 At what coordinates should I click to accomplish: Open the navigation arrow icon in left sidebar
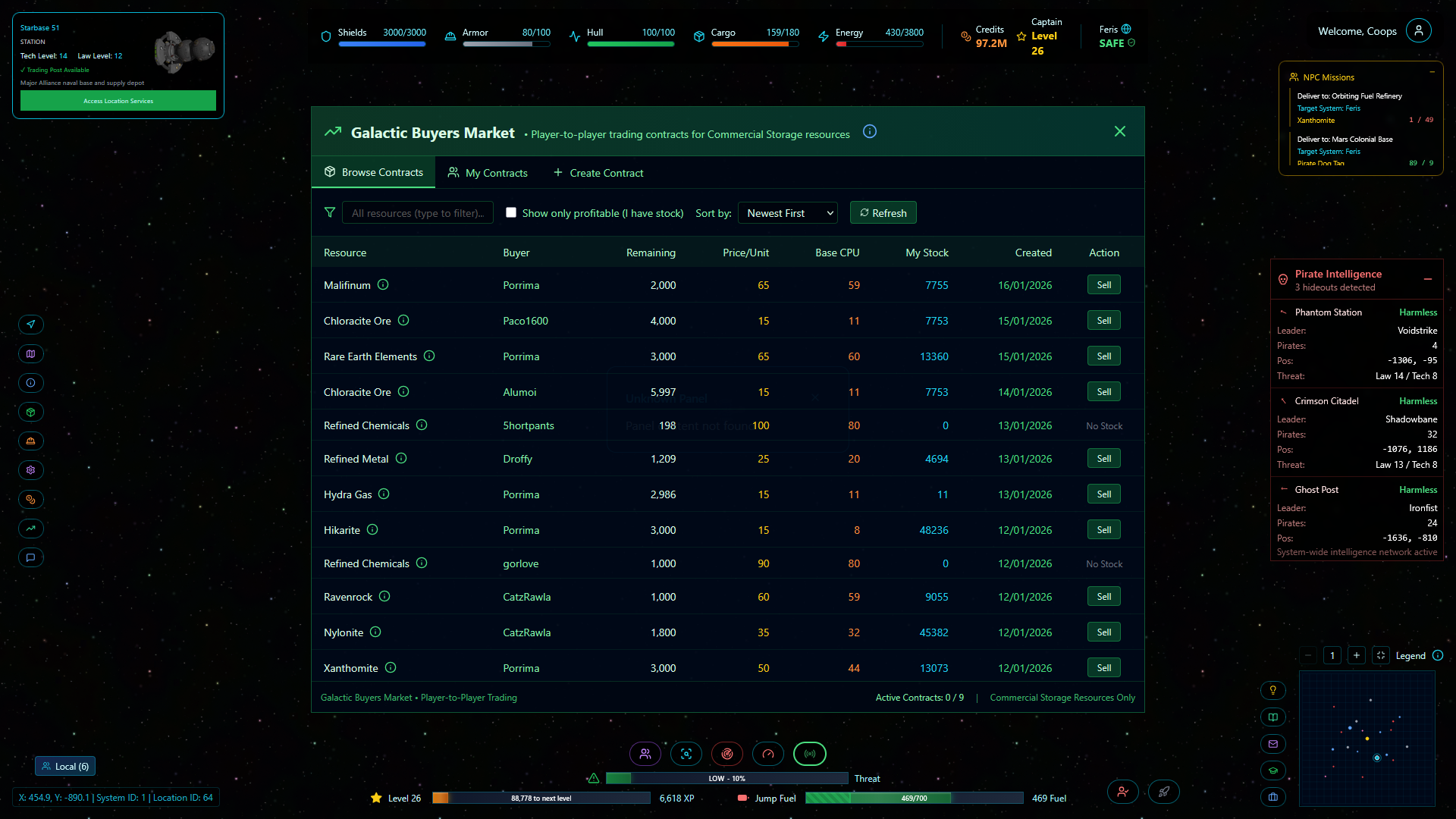click(x=31, y=325)
